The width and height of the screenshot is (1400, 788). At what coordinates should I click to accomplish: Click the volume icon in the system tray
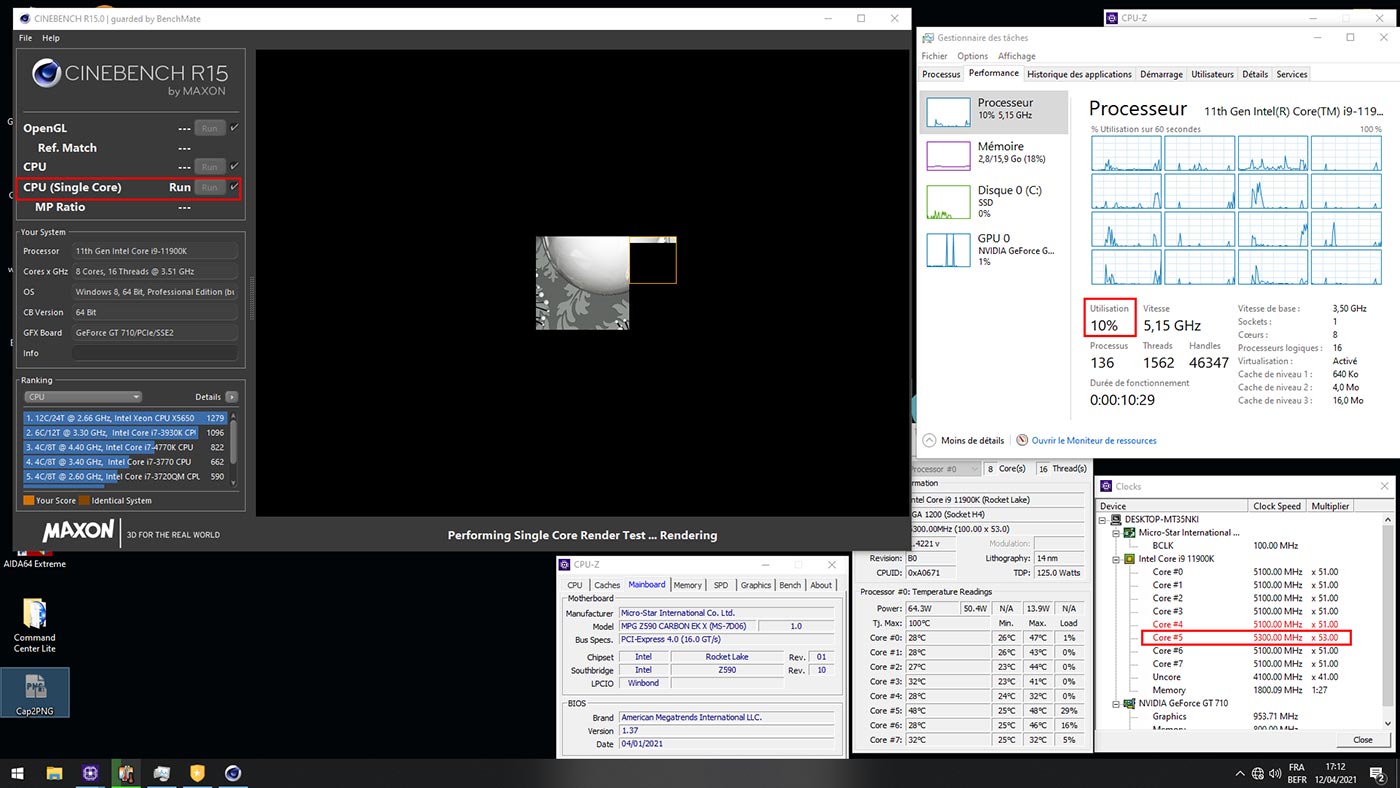coord(1277,773)
